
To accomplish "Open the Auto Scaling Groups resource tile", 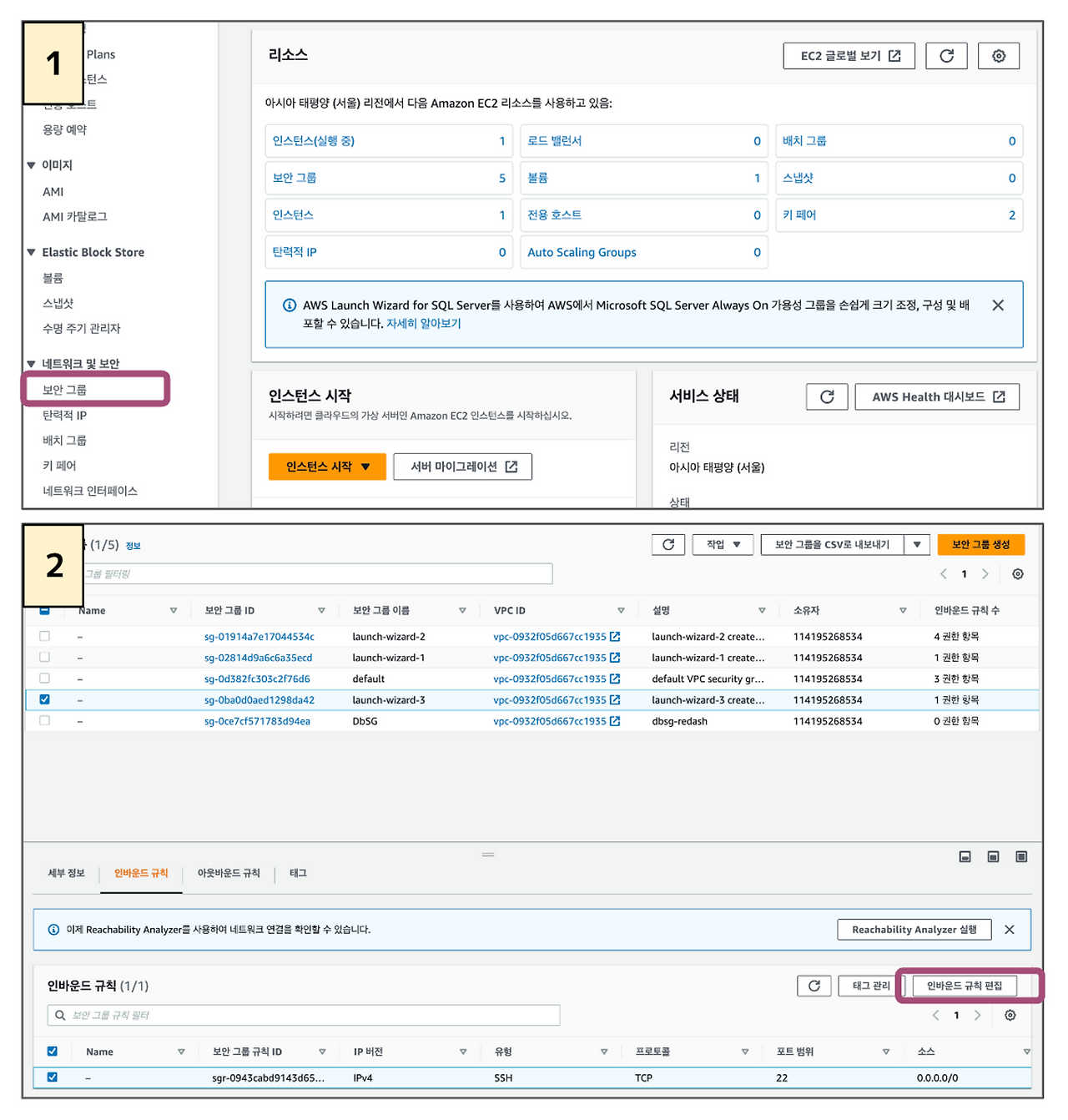I will click(x=644, y=252).
